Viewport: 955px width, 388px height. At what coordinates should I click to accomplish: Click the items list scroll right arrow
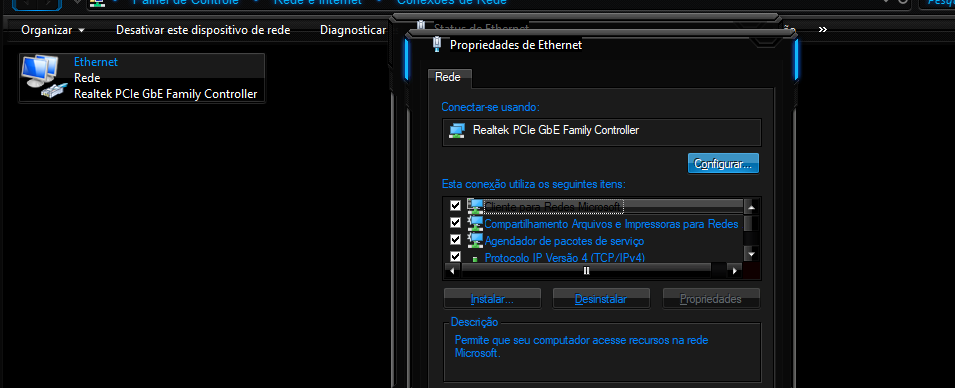pyautogui.click(x=735, y=270)
